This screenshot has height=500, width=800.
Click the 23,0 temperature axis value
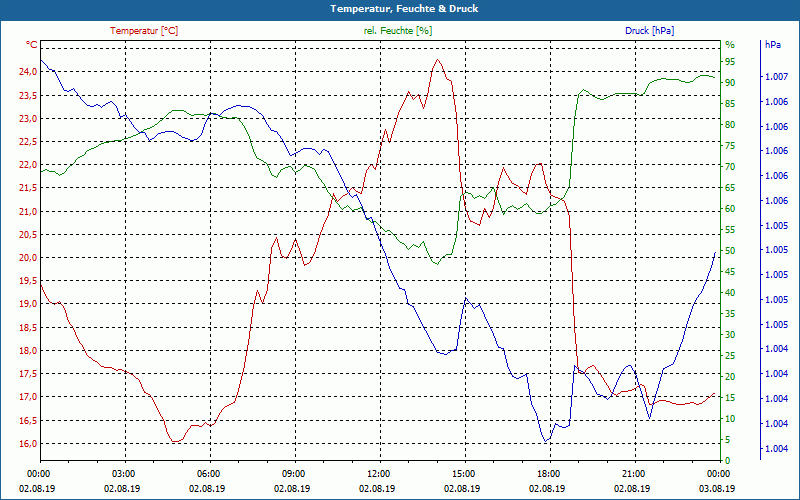(x=28, y=118)
